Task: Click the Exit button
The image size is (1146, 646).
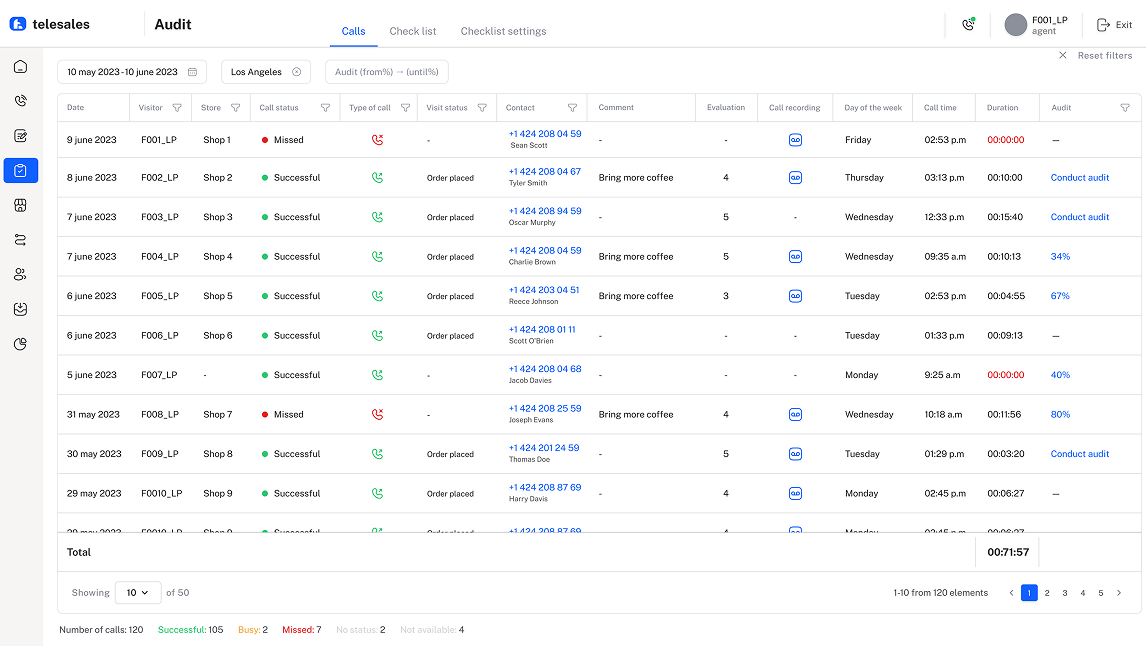Action: point(1114,25)
